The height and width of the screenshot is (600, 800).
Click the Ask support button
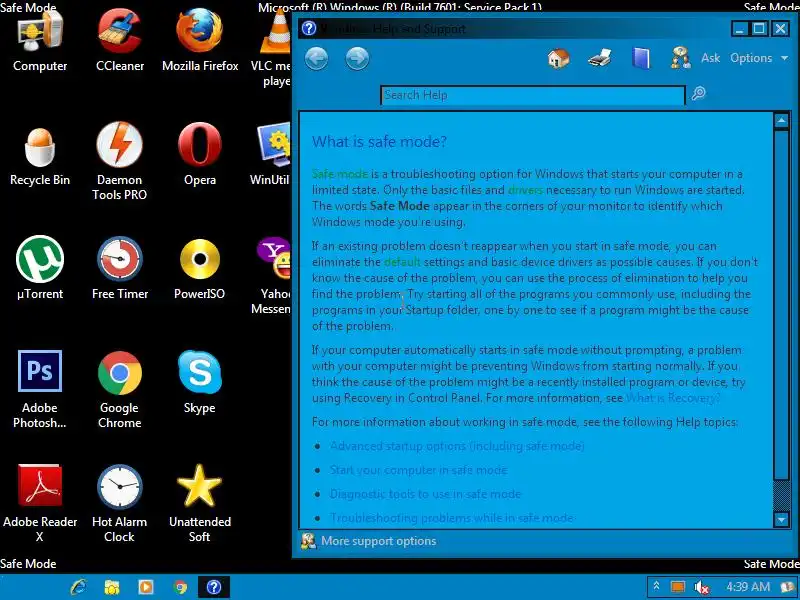coord(695,58)
